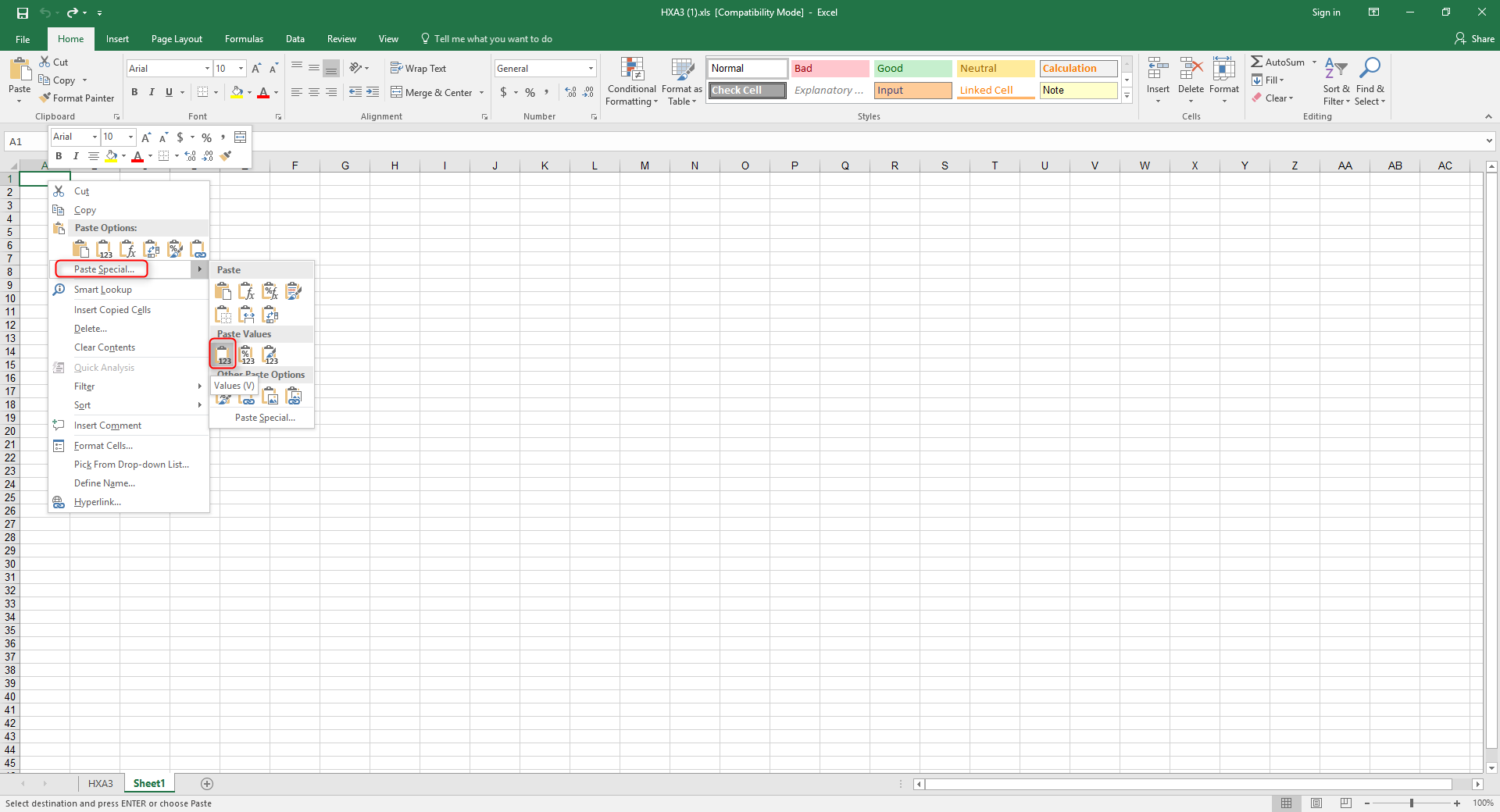The width and height of the screenshot is (1500, 812).
Task: Apply the Good cell style
Action: click(912, 69)
